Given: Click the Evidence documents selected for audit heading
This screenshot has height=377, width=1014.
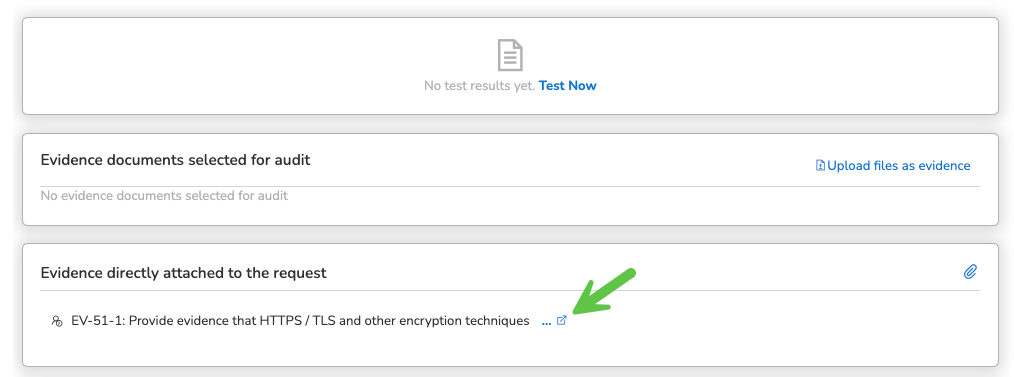Looking at the screenshot, I should (x=175, y=160).
